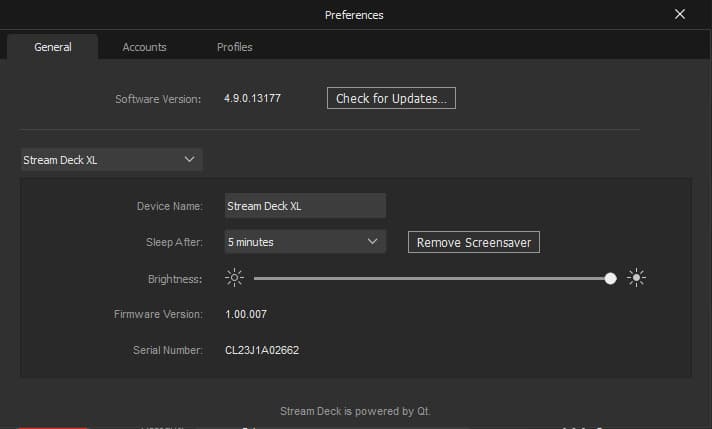The height and width of the screenshot is (429, 712).
Task: Switch to the General tab
Action: (53, 47)
